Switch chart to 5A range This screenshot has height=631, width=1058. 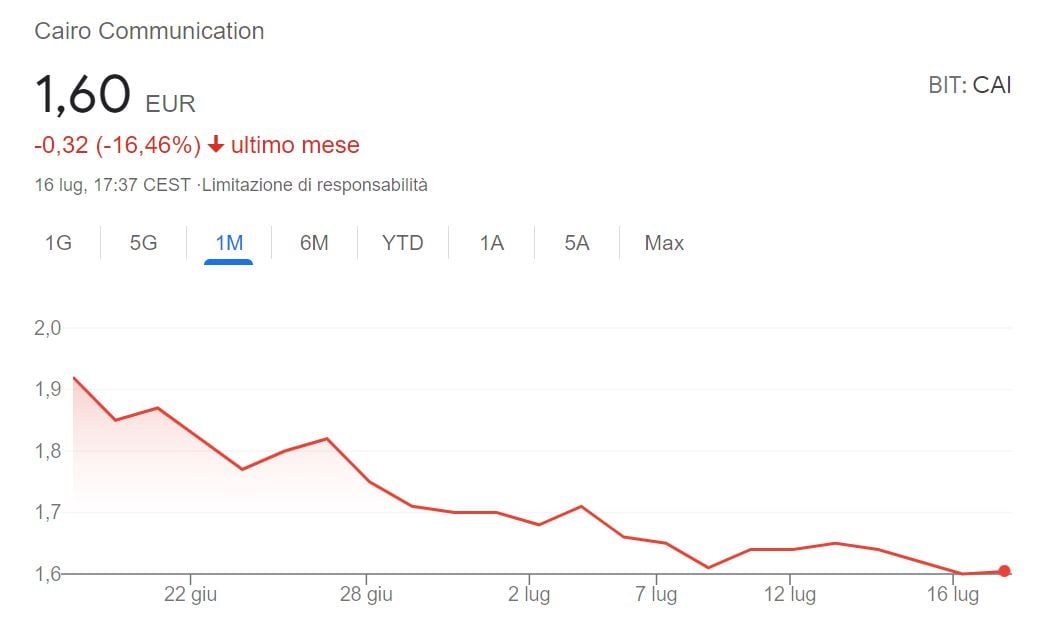[577, 243]
